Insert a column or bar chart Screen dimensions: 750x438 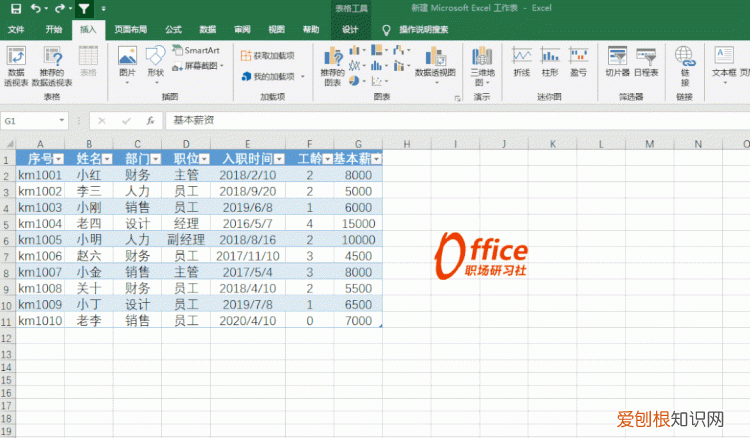click(357, 50)
